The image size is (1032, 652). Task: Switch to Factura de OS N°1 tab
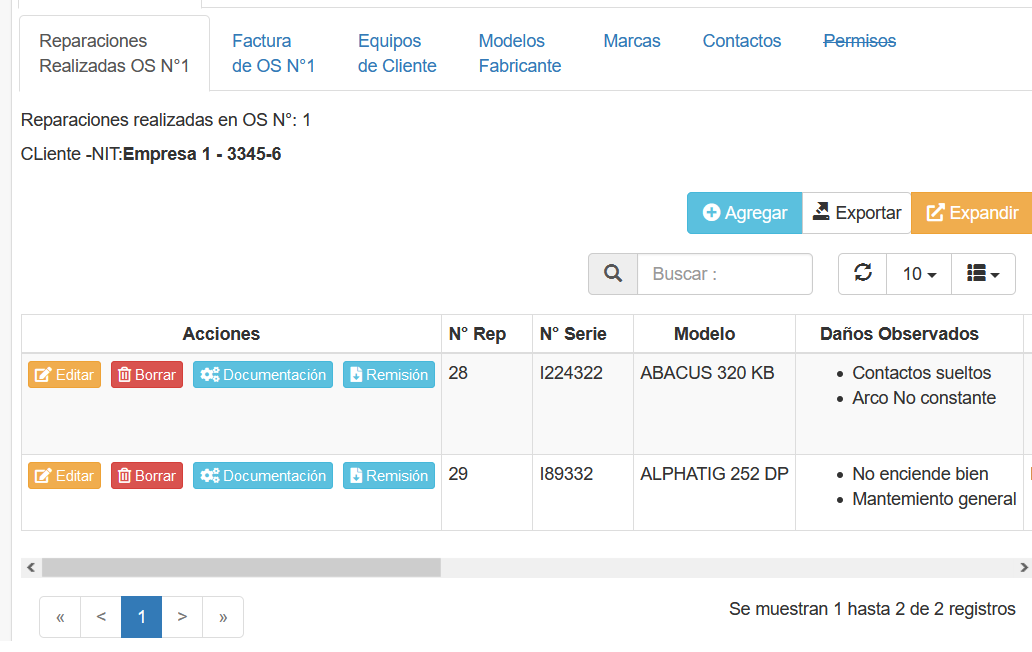tap(273, 53)
